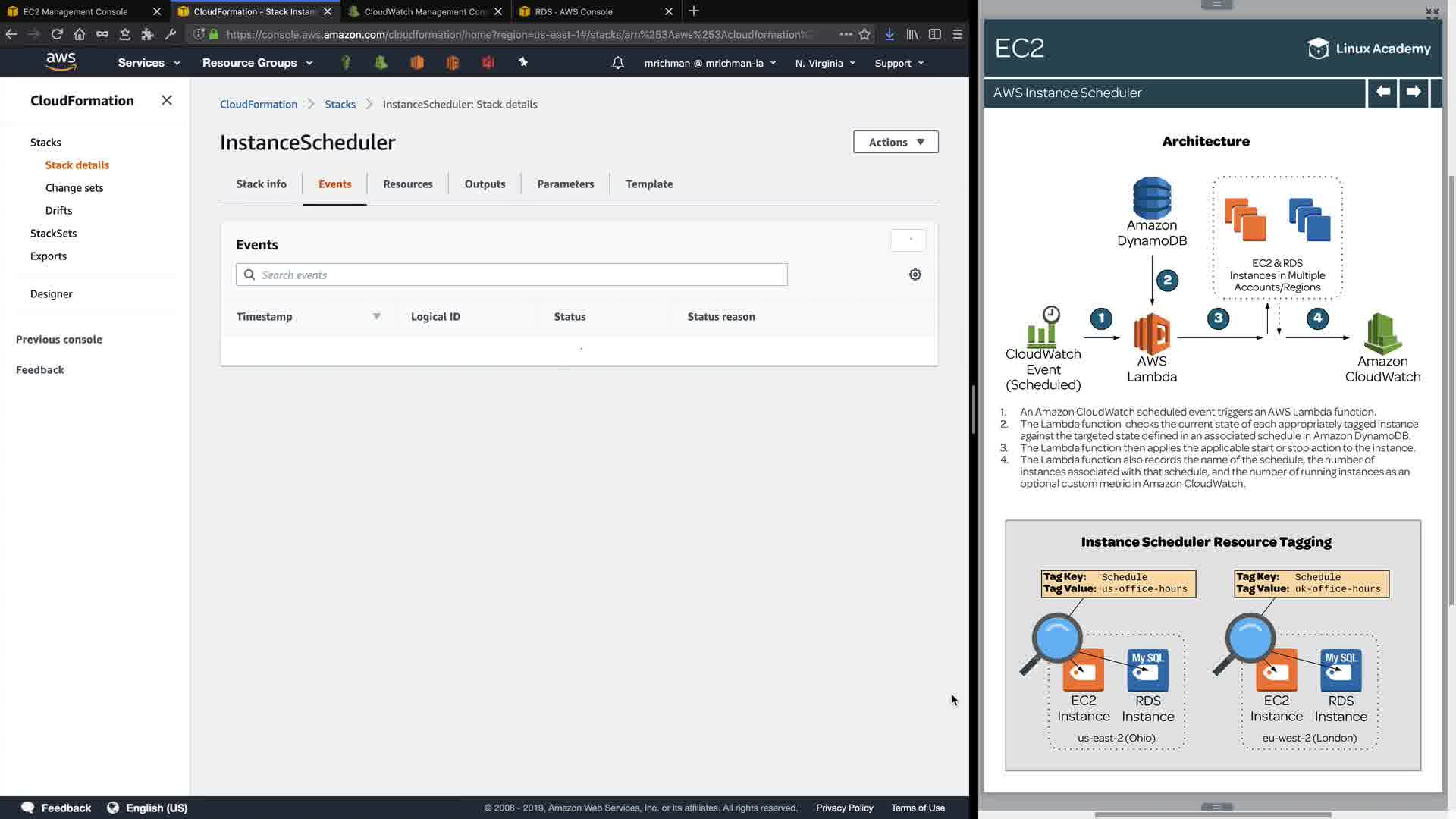Image resolution: width=1456 pixels, height=819 pixels.
Task: Click the pin shortcuts icon in AWS navbar
Action: coord(523,62)
